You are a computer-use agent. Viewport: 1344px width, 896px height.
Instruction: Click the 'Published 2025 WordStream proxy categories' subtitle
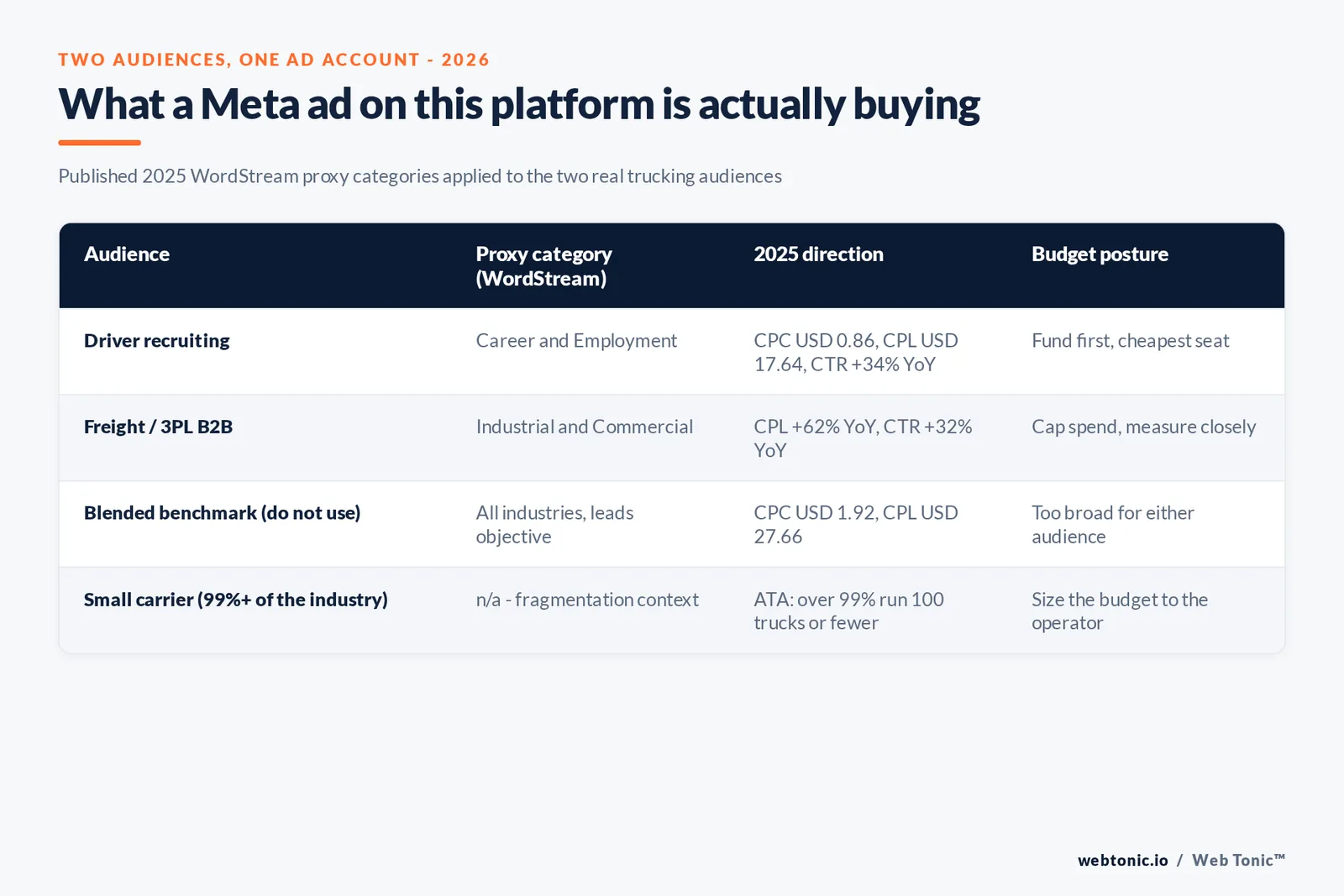point(420,176)
